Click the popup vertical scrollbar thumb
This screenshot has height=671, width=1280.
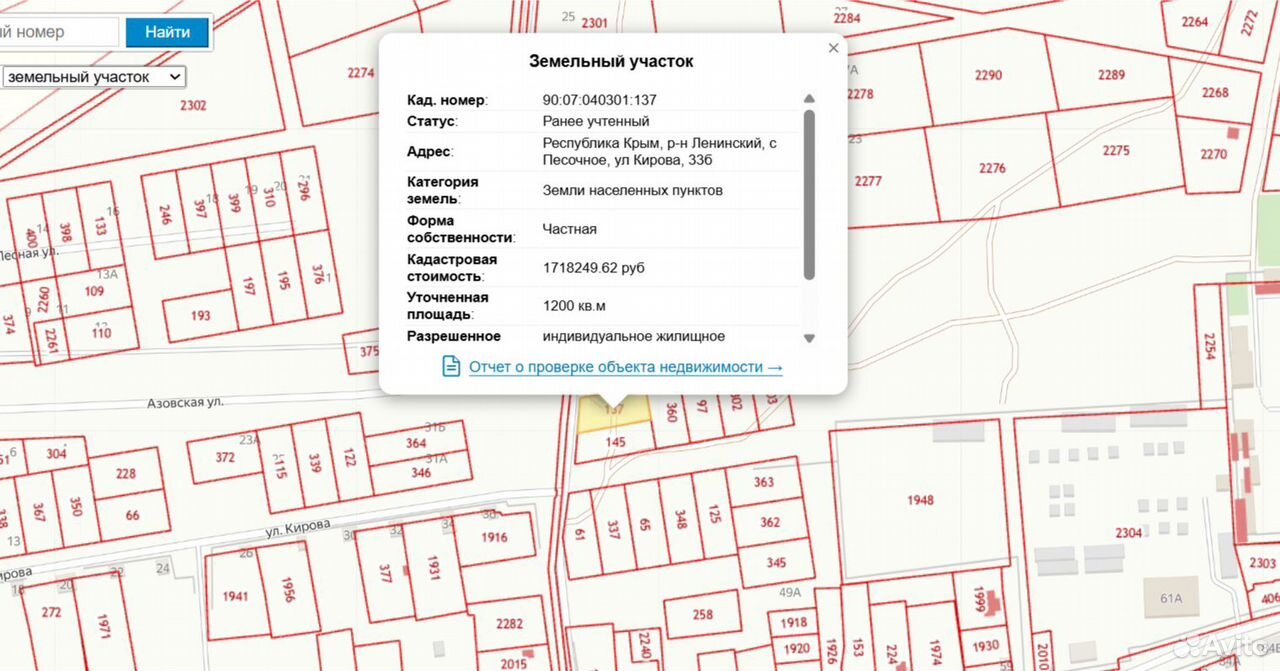click(x=809, y=194)
